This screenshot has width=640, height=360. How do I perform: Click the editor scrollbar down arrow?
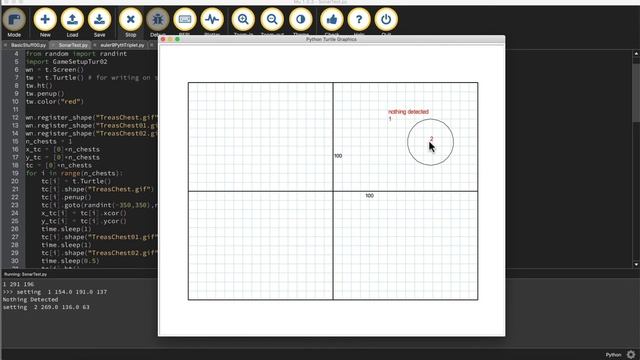point(636,264)
